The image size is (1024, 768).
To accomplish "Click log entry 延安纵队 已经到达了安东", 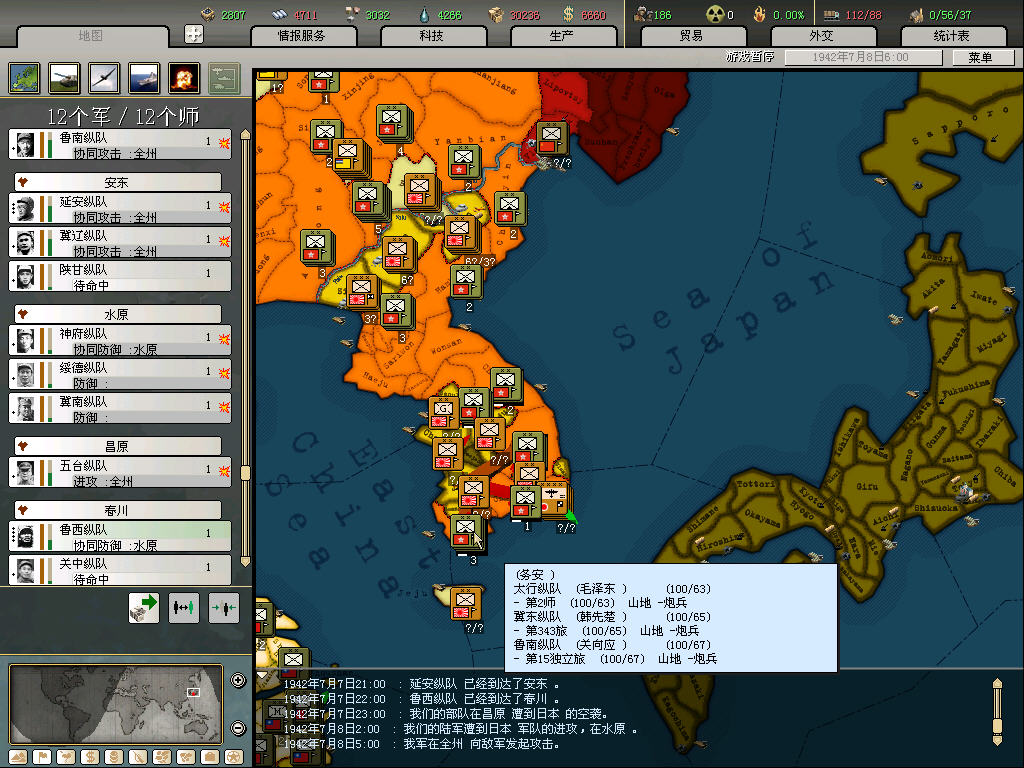I will tap(422, 684).
